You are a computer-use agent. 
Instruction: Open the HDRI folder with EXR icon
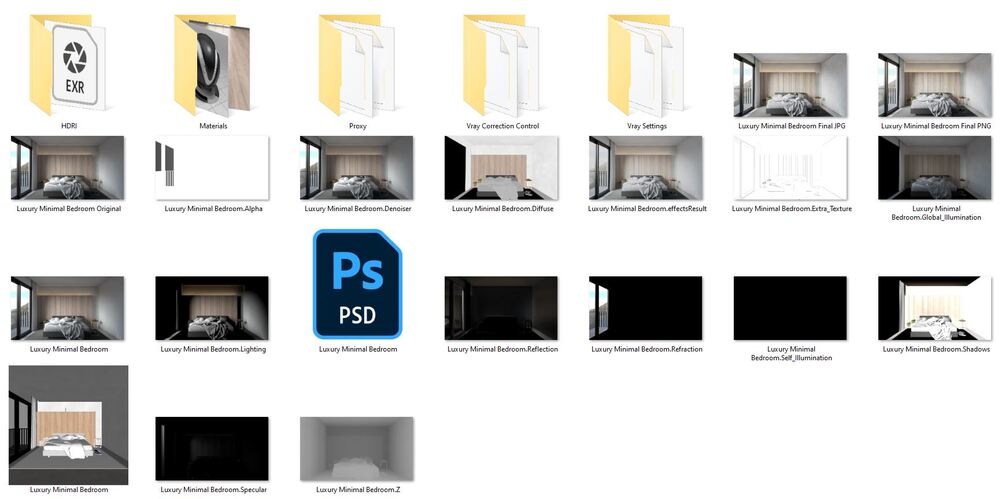click(67, 65)
